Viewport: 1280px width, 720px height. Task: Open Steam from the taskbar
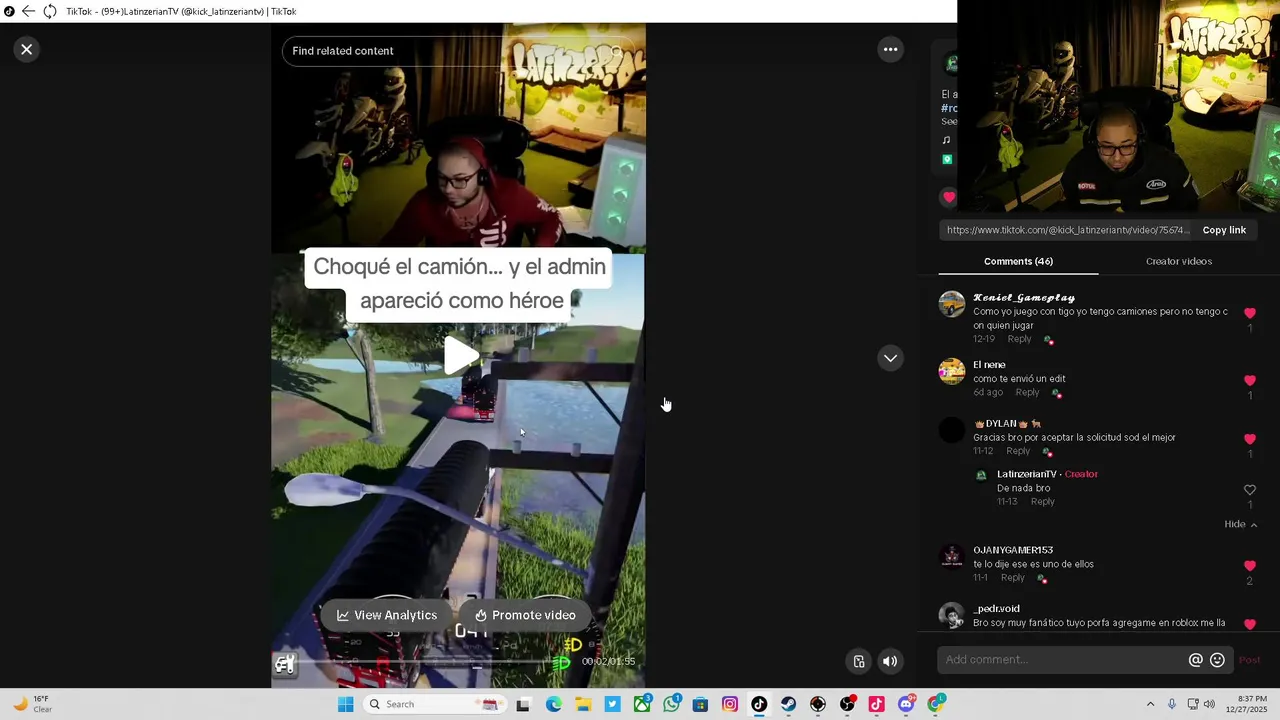pyautogui.click(x=789, y=704)
